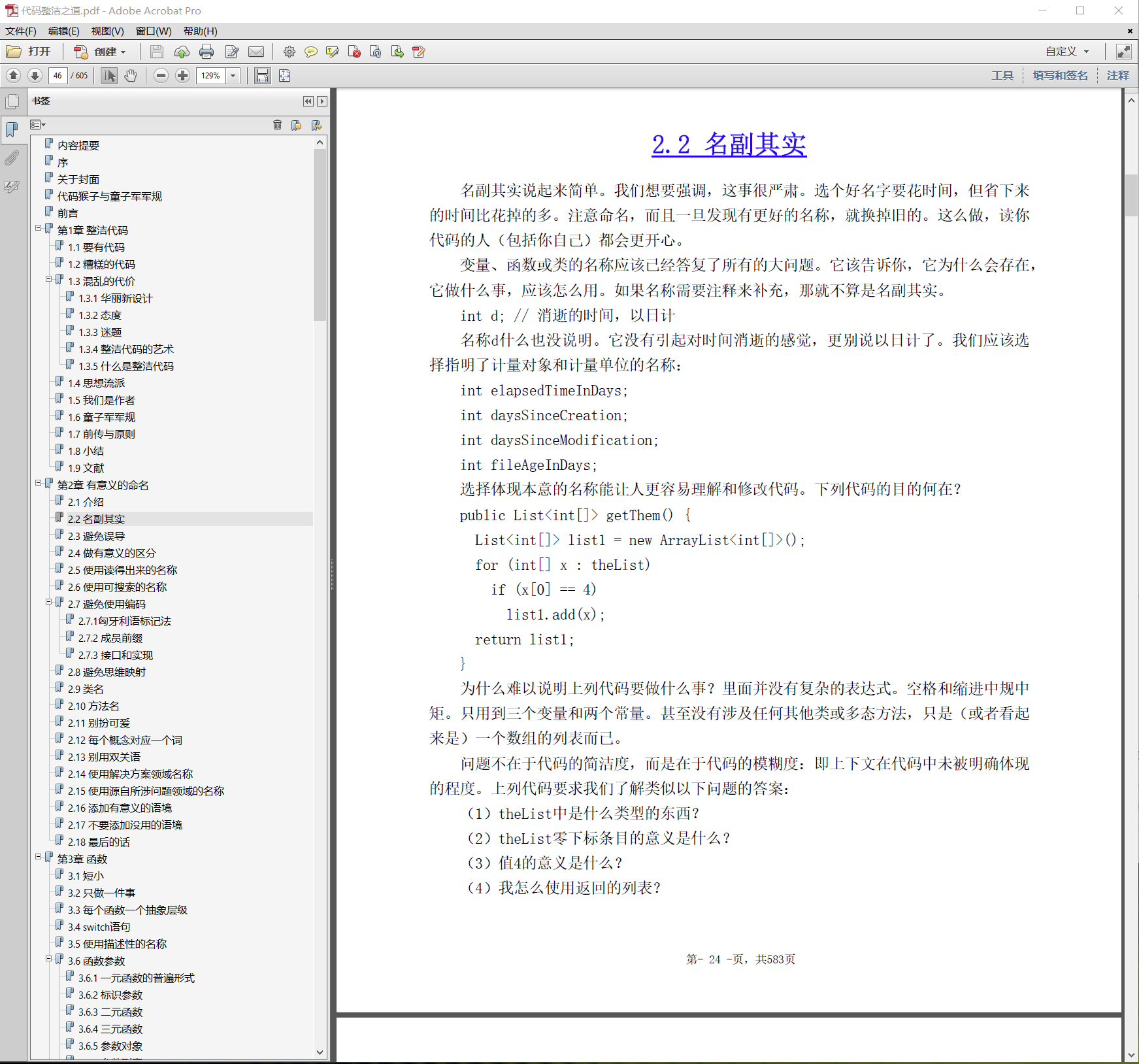Click the email envelope icon
The image size is (1139, 1064).
[x=256, y=52]
